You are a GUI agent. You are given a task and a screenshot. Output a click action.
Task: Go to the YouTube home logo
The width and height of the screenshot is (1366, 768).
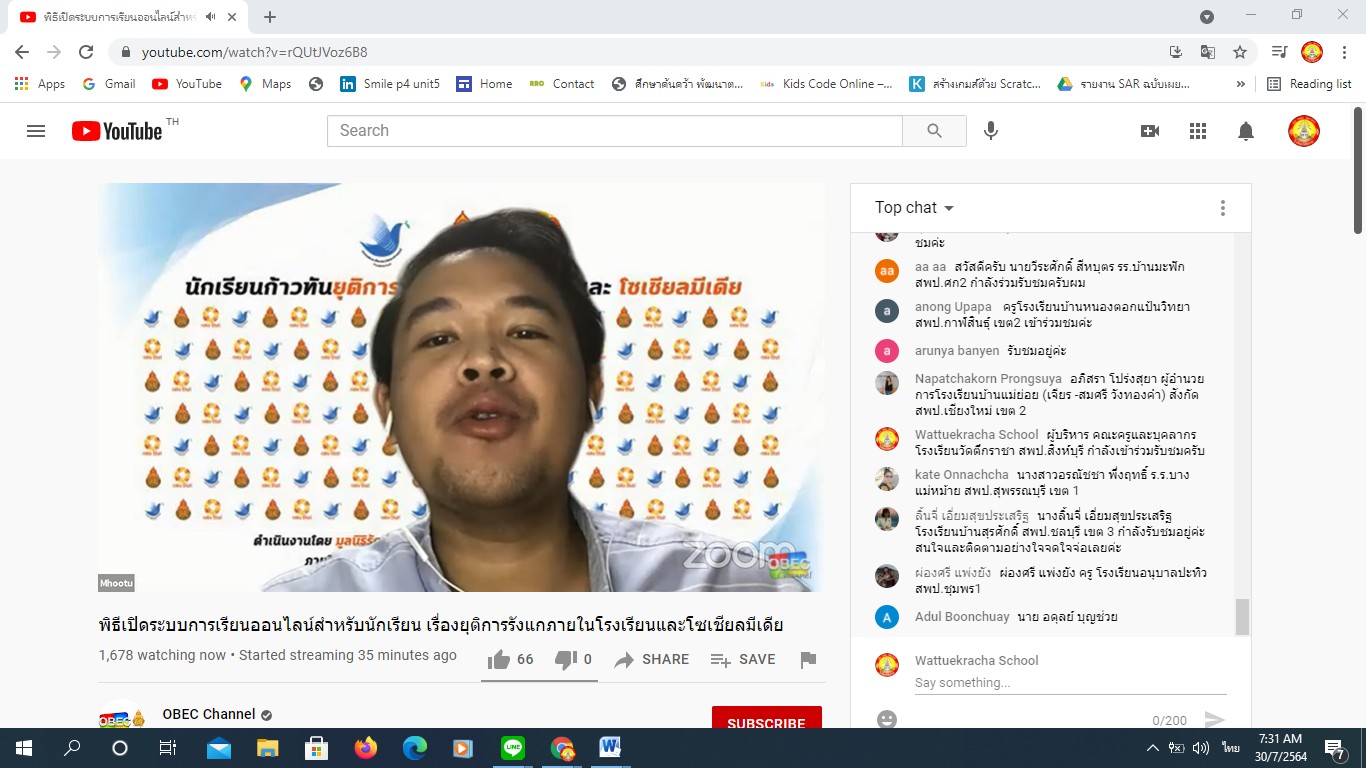[x=117, y=131]
